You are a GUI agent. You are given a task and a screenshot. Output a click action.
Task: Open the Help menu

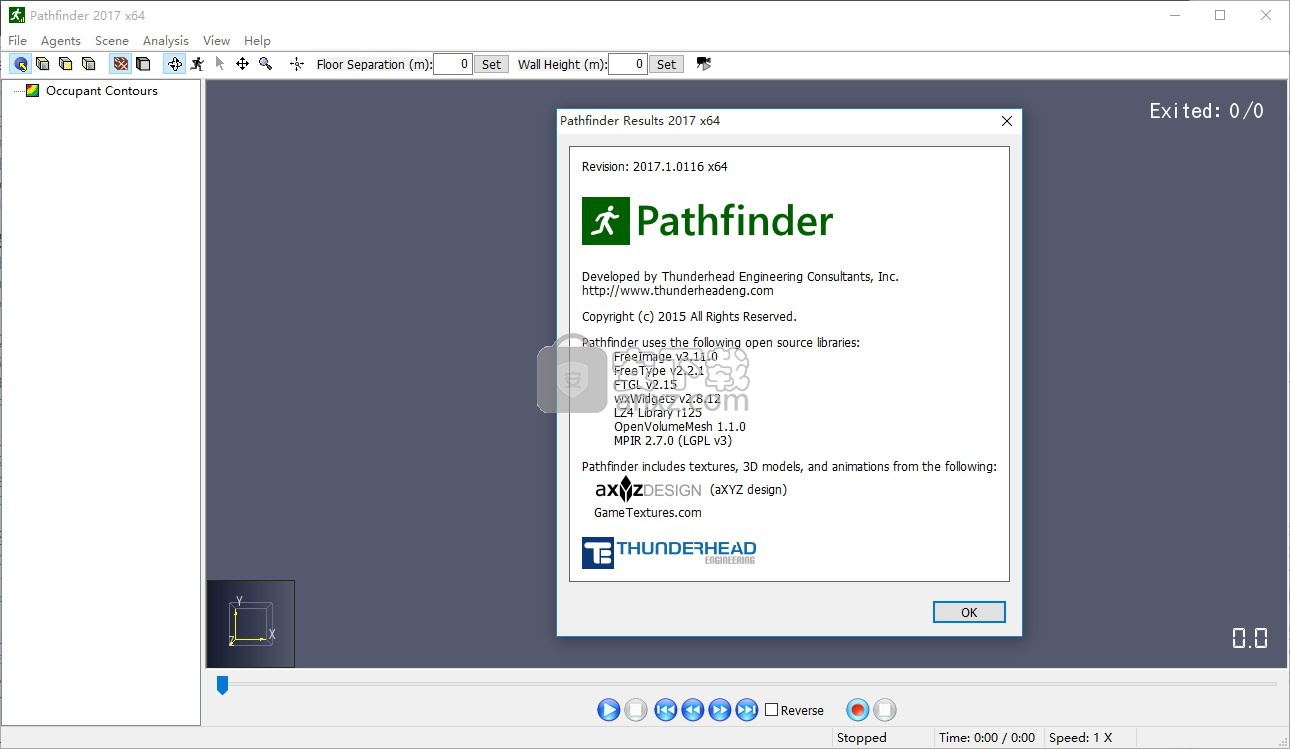click(x=257, y=40)
